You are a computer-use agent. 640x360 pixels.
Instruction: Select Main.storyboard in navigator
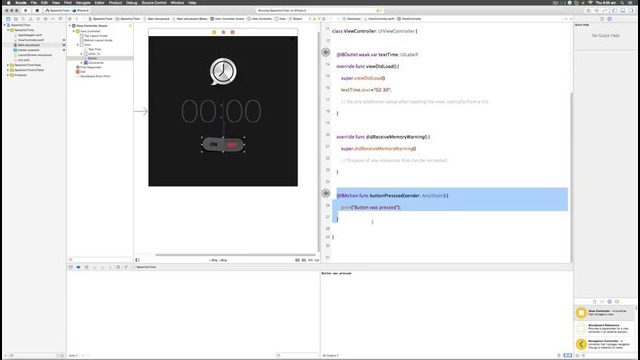point(29,45)
